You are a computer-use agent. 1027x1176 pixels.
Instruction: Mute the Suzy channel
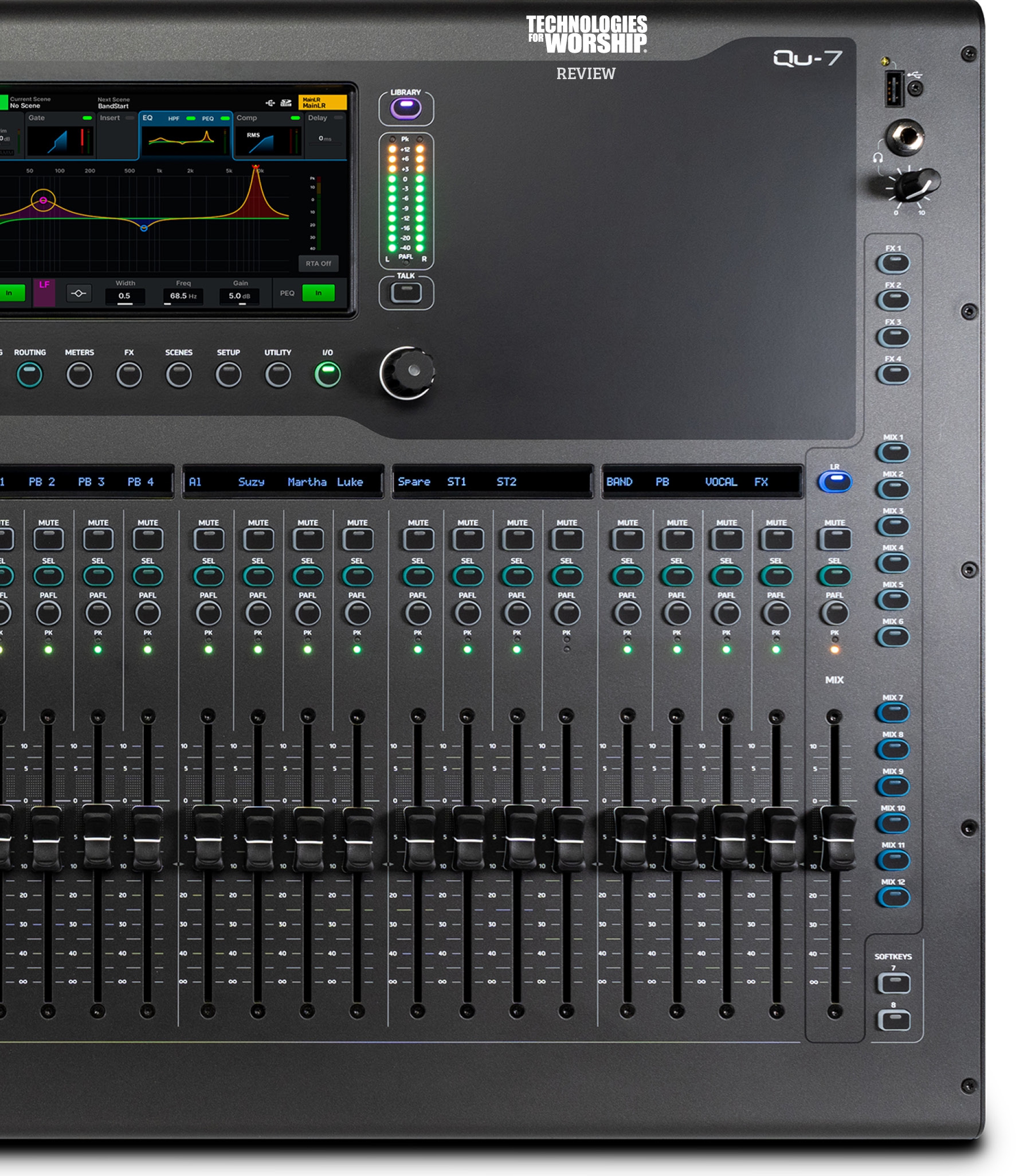[258, 539]
